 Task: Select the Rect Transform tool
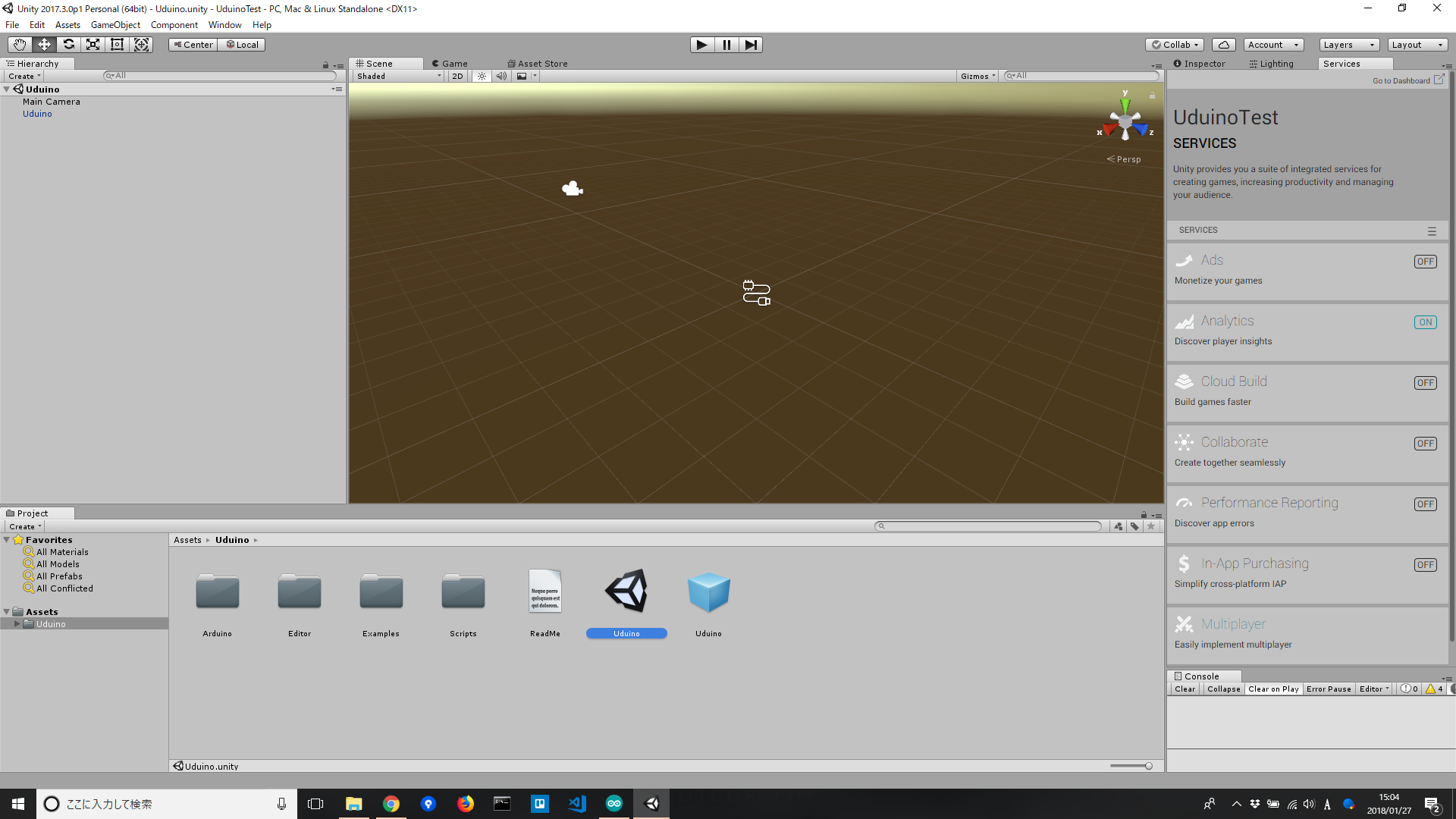pos(117,45)
